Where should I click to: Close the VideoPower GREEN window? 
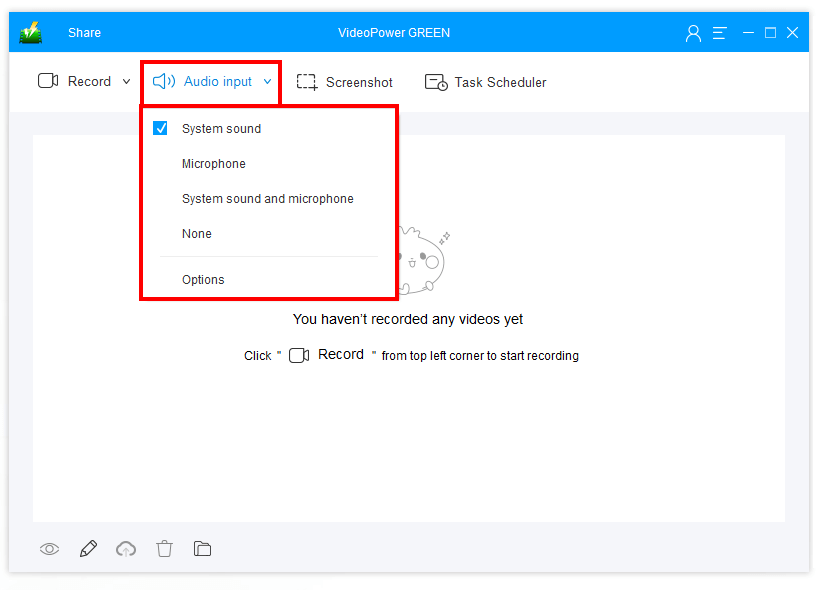[793, 32]
